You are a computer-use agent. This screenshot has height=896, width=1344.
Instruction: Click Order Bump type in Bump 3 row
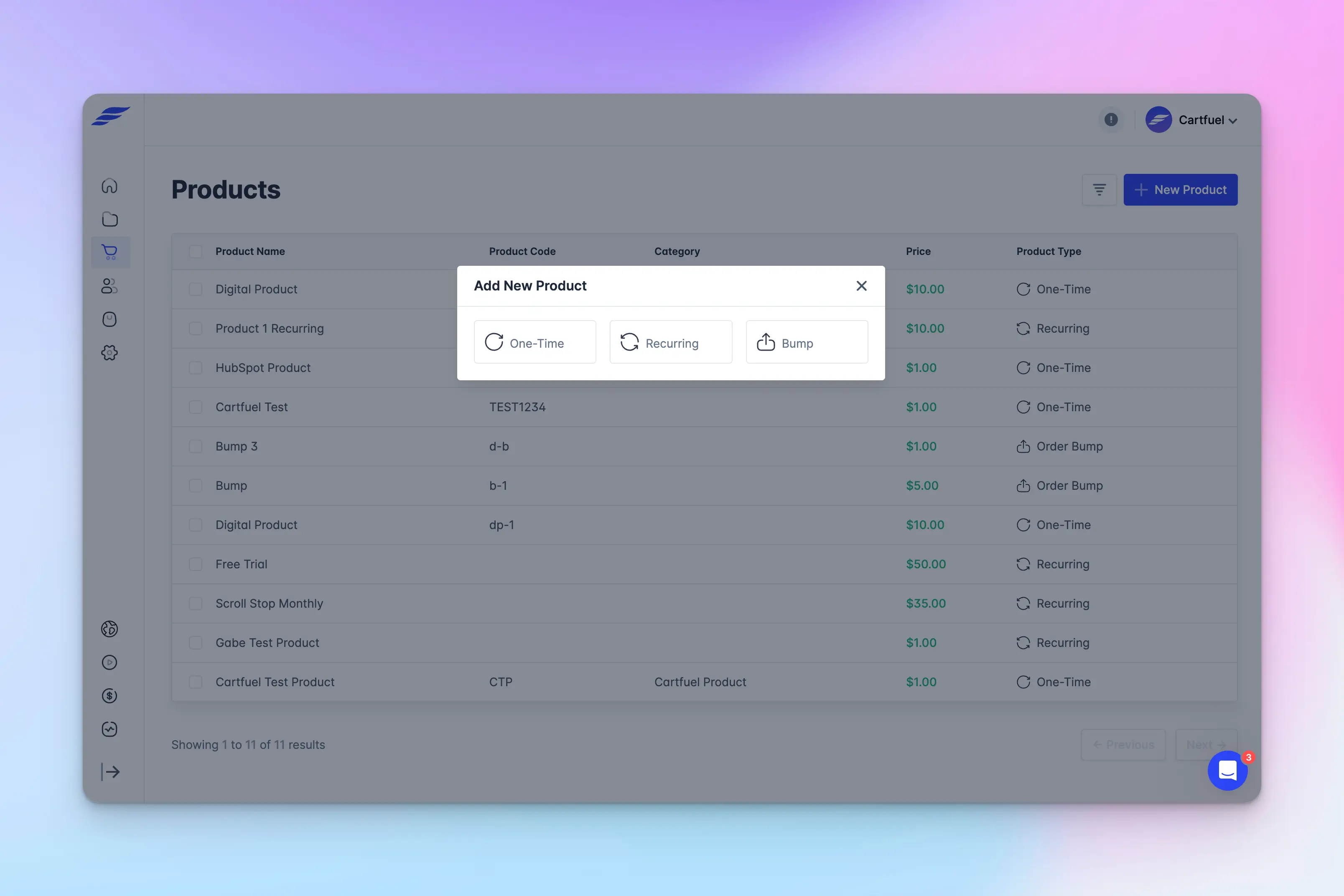(1059, 446)
